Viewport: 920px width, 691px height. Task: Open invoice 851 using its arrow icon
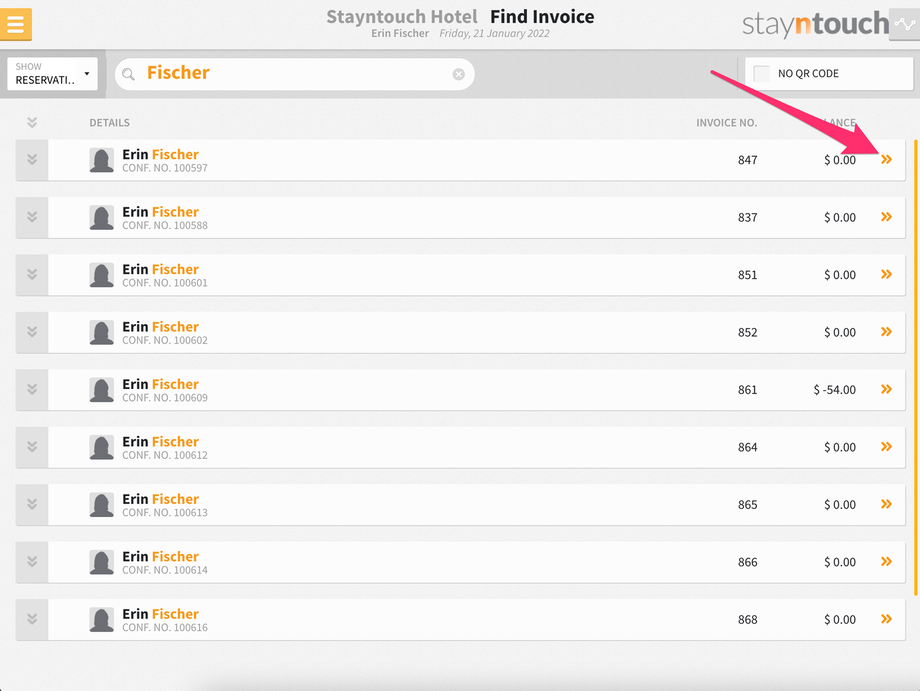tap(886, 275)
